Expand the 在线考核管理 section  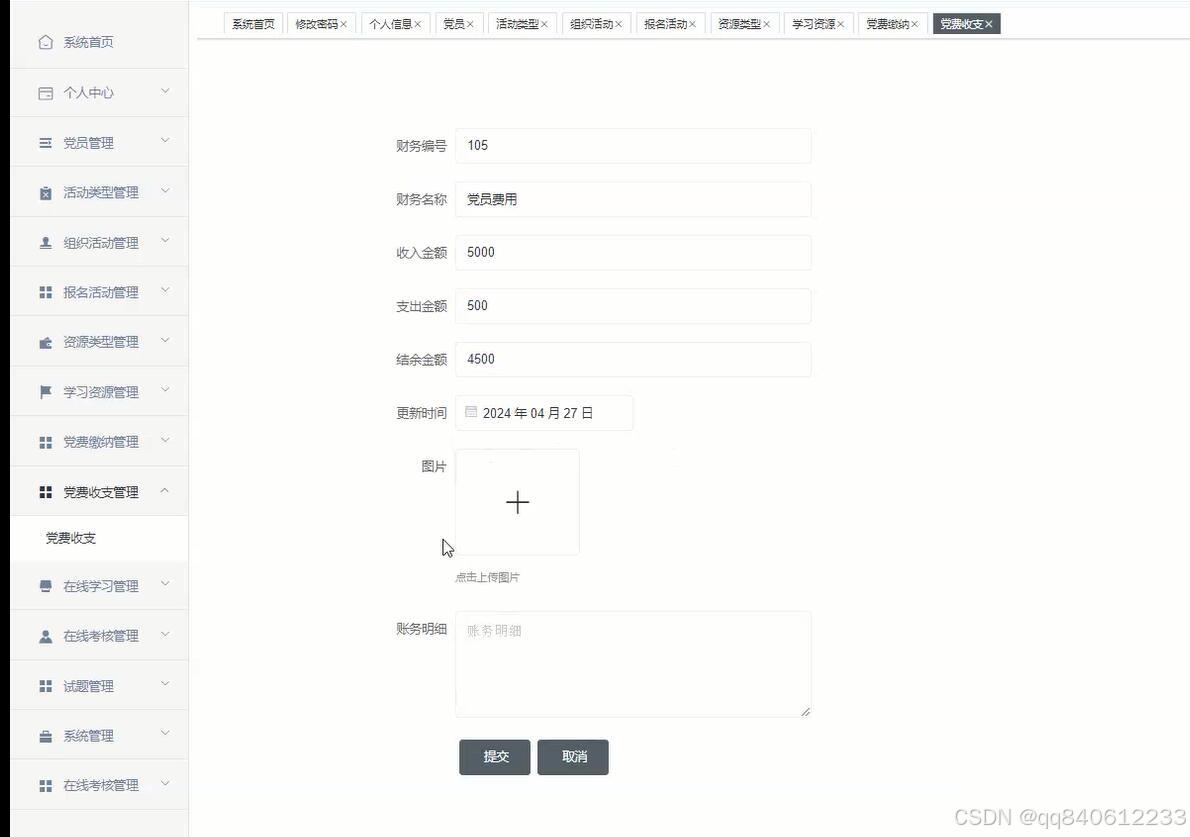click(x=100, y=635)
